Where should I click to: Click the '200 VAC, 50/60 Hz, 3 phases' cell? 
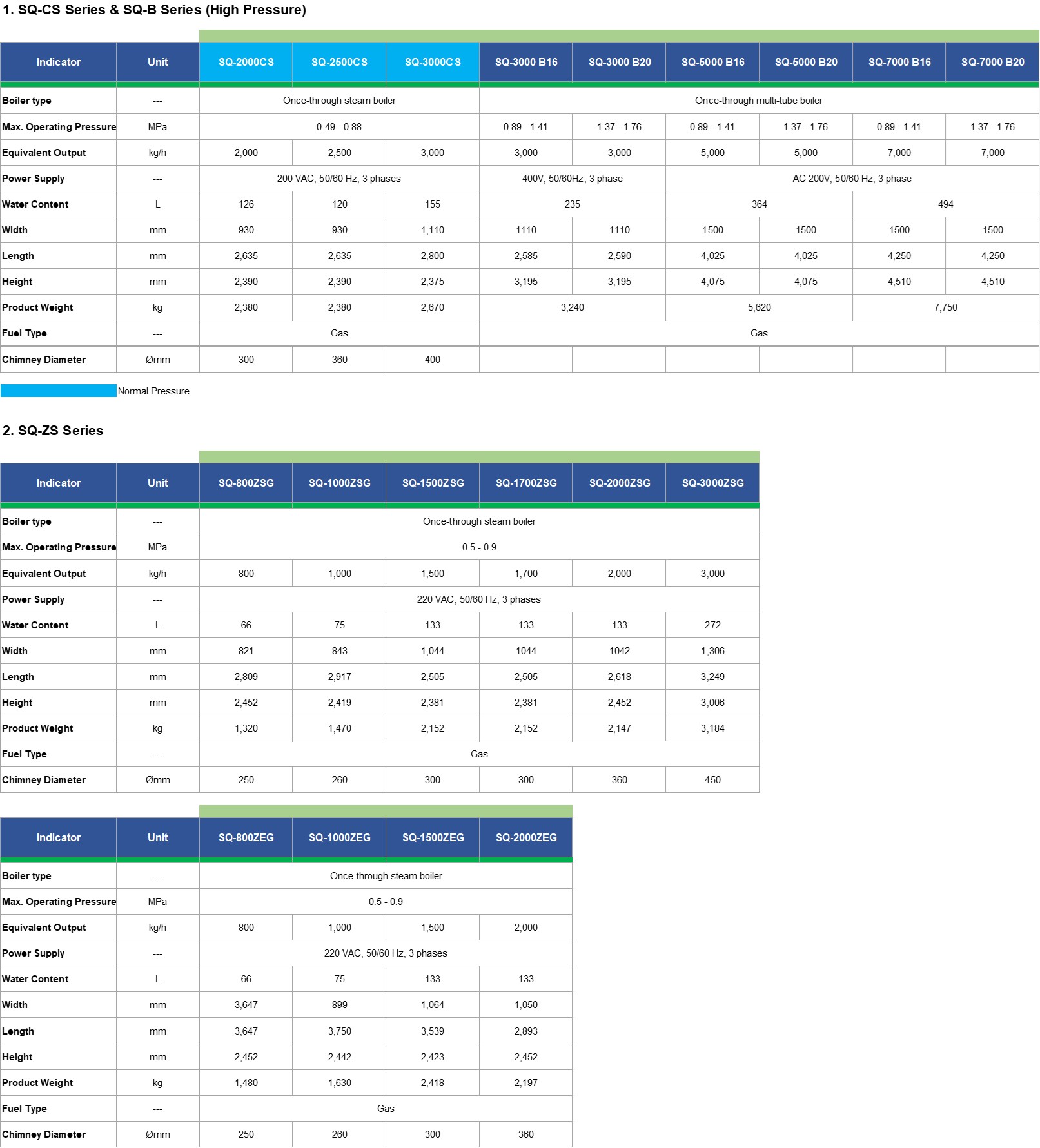coord(339,179)
